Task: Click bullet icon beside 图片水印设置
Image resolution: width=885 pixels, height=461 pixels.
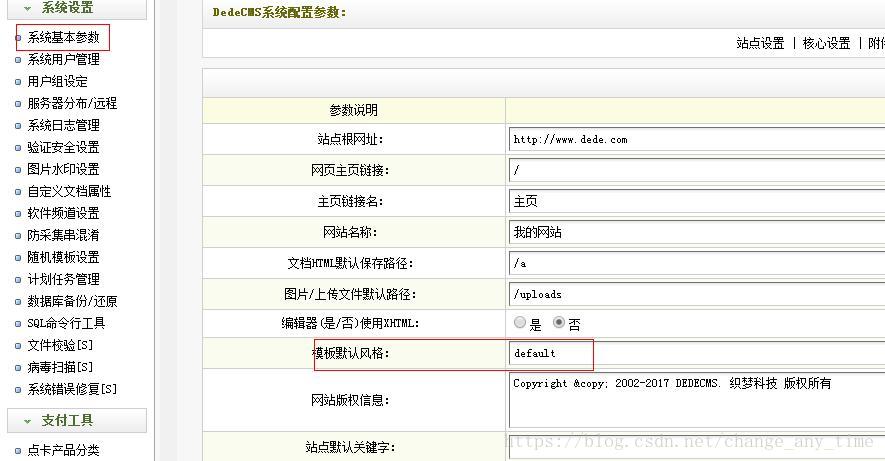Action: [x=18, y=170]
